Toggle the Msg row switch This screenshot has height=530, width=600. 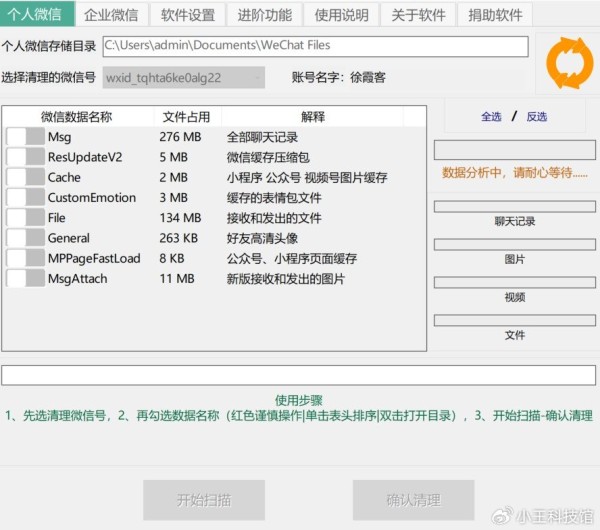(x=26, y=137)
